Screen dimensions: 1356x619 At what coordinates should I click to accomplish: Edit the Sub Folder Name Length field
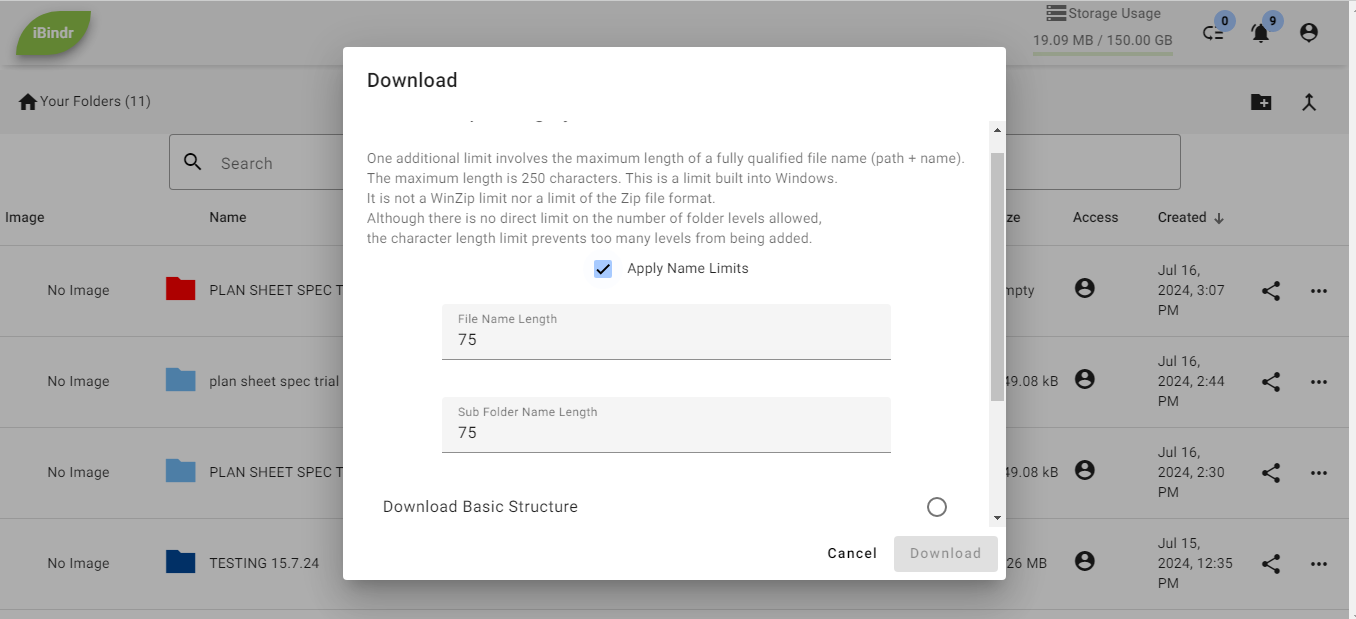tap(666, 433)
